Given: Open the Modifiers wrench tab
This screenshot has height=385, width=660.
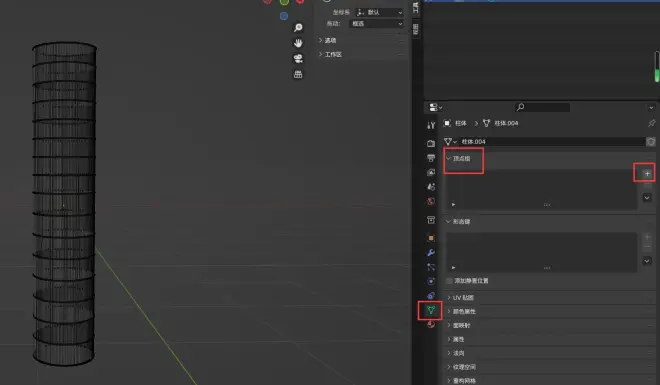Looking at the screenshot, I should coord(431,252).
